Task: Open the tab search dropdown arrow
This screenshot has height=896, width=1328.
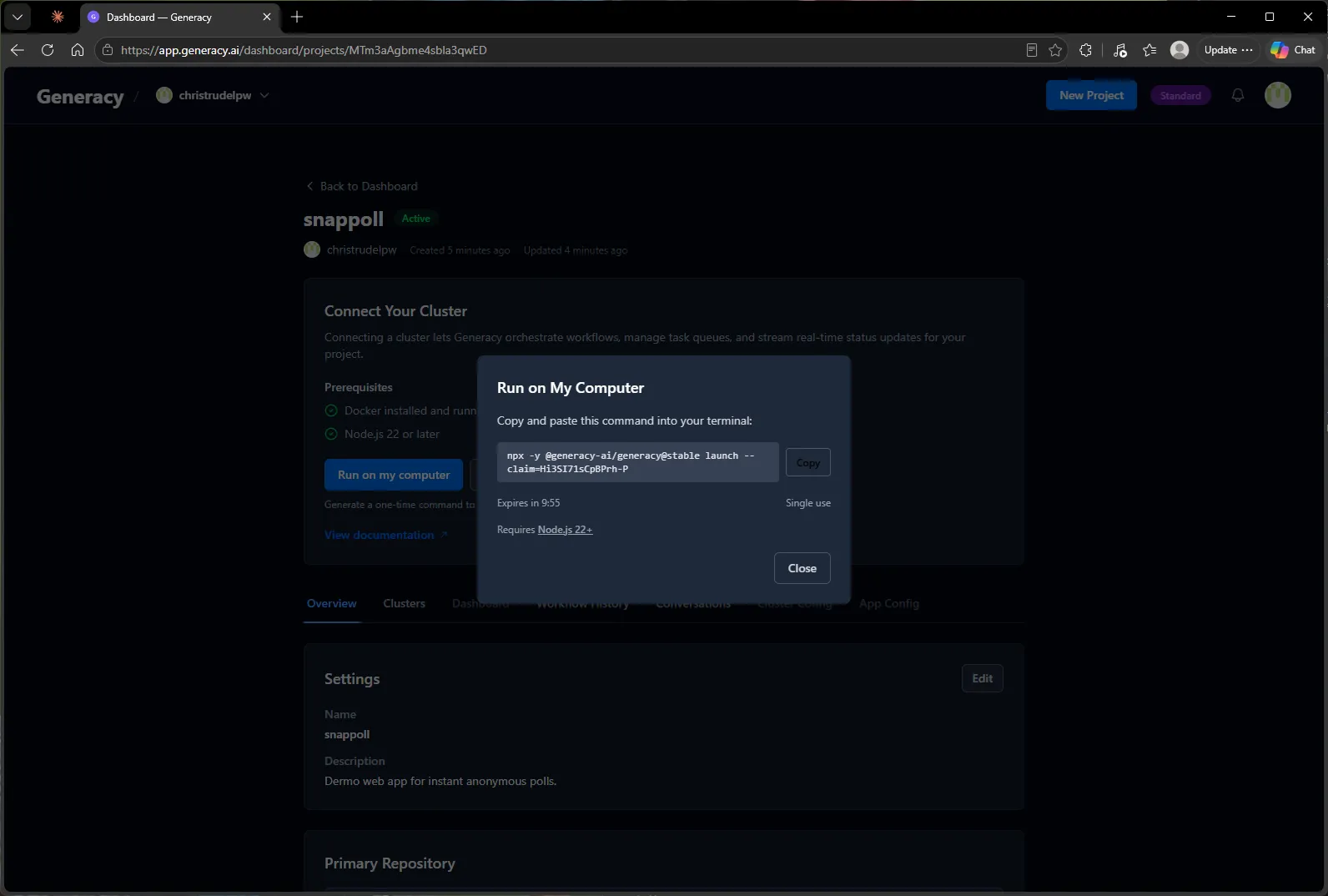Action: [18, 17]
